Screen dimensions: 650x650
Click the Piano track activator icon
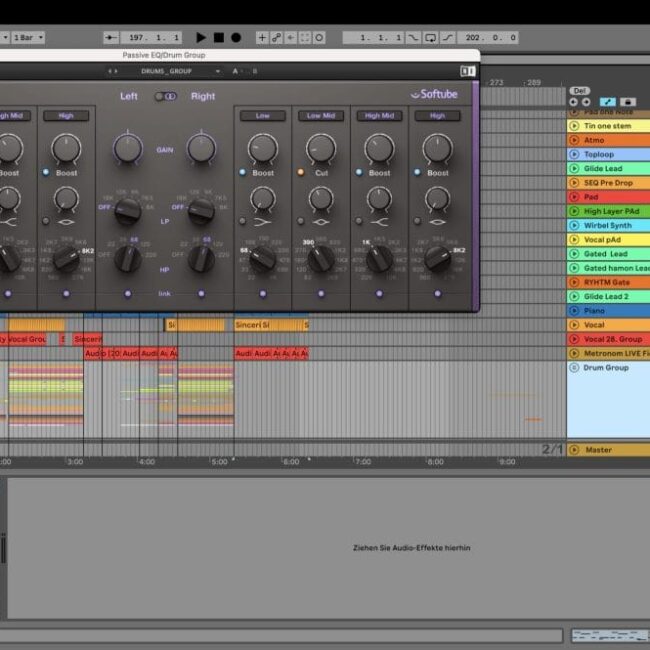pos(574,311)
